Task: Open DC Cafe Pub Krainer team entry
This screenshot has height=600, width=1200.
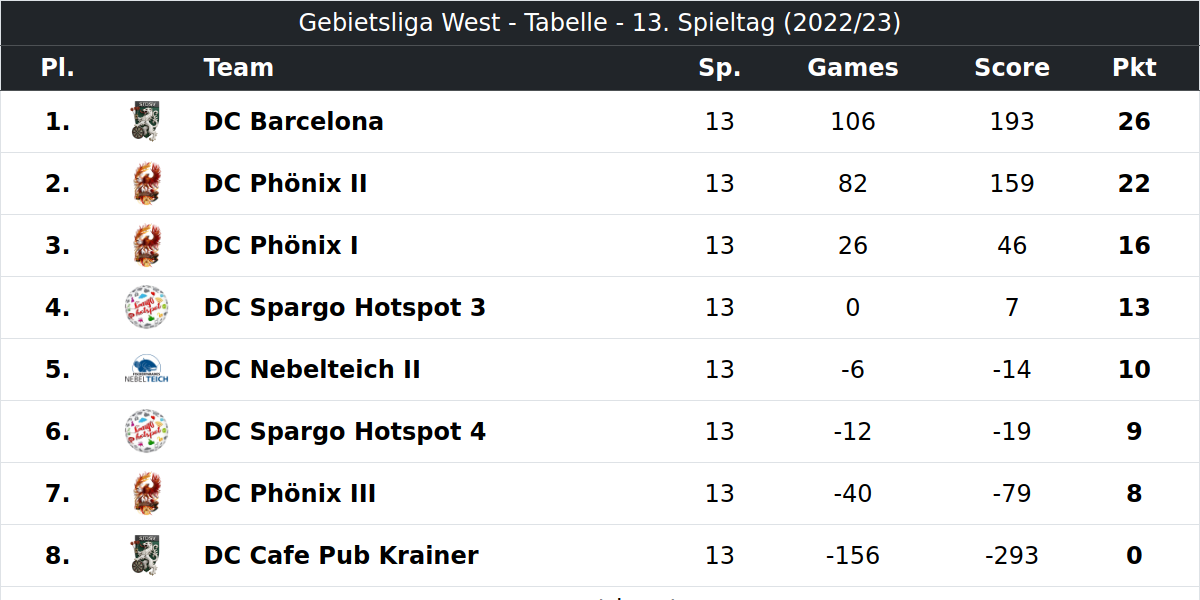Action: (341, 556)
